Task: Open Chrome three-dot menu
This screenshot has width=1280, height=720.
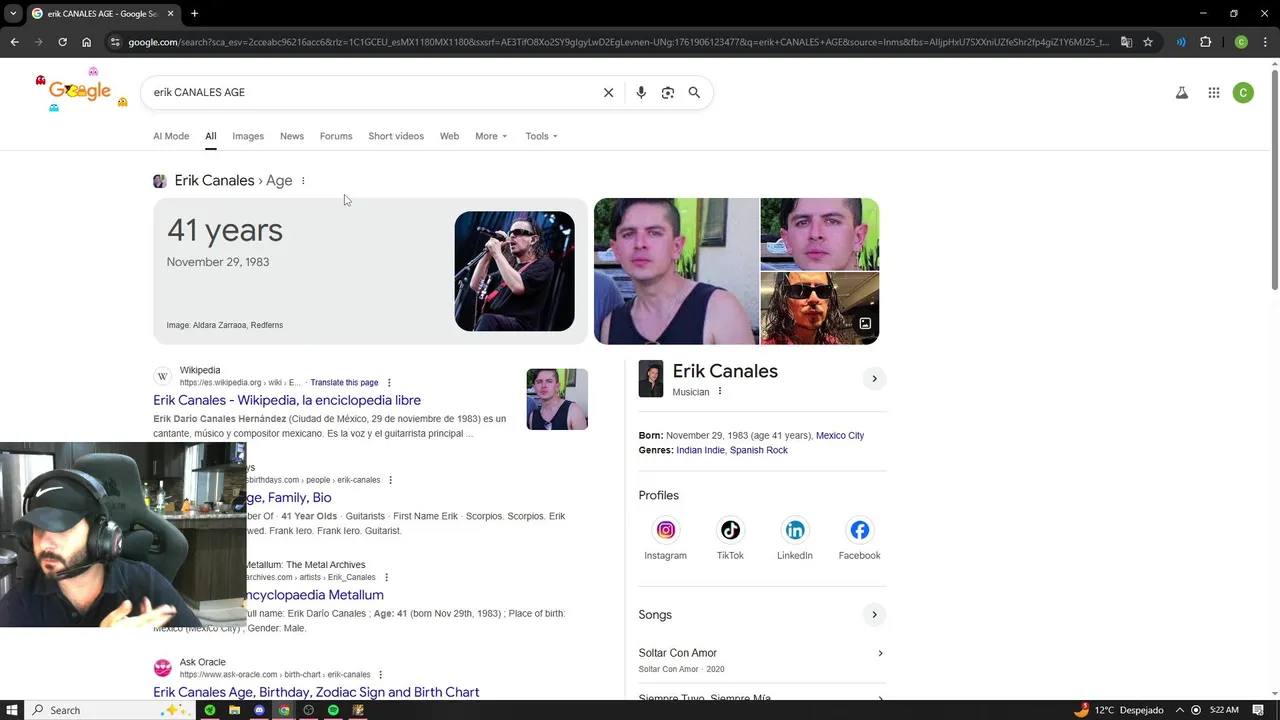Action: tap(1265, 42)
